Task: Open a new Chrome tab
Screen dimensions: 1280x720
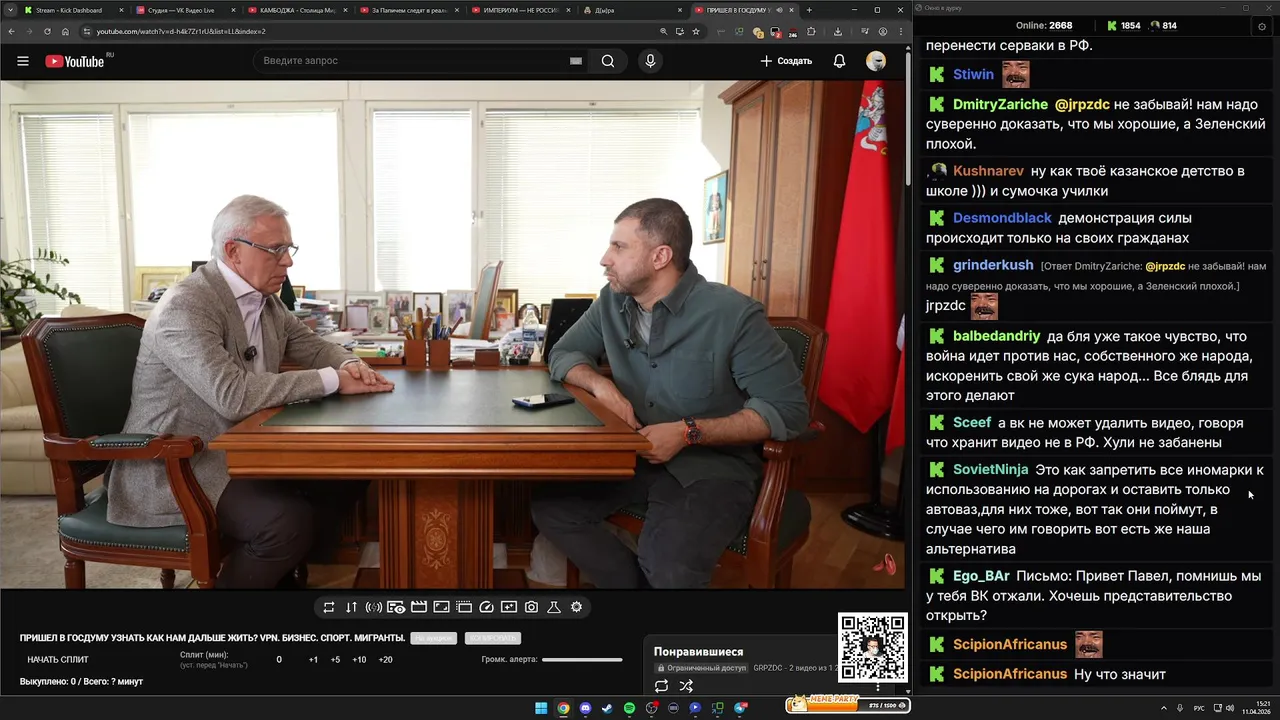Action: (809, 10)
